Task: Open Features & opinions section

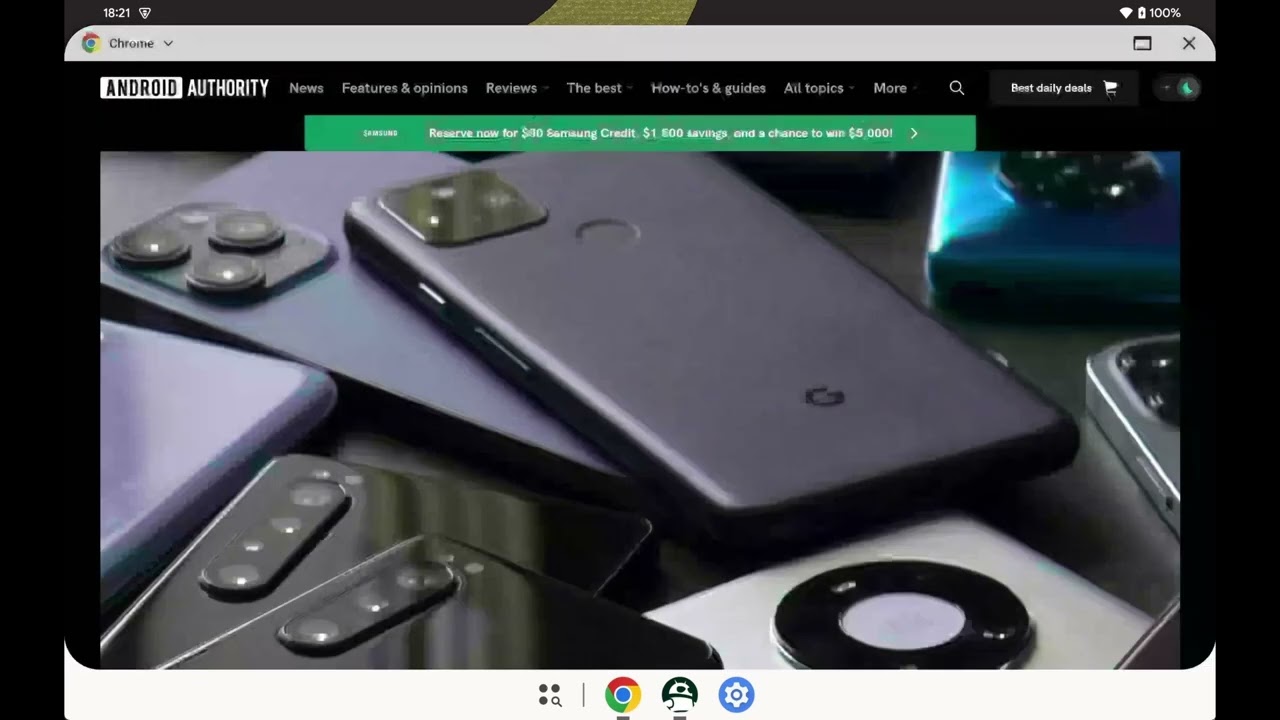Action: tap(404, 88)
